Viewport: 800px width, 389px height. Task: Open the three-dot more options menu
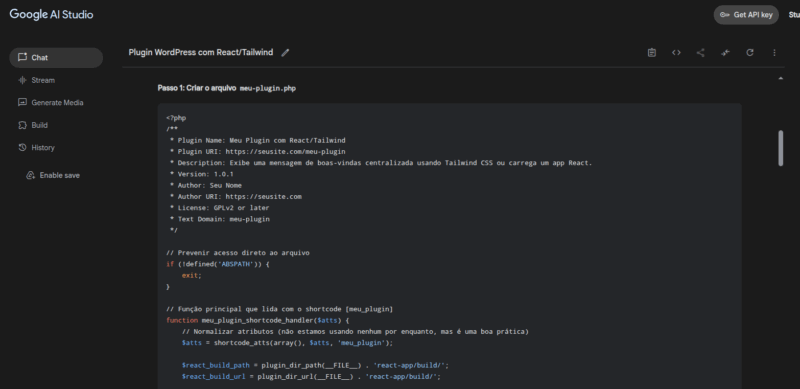774,53
